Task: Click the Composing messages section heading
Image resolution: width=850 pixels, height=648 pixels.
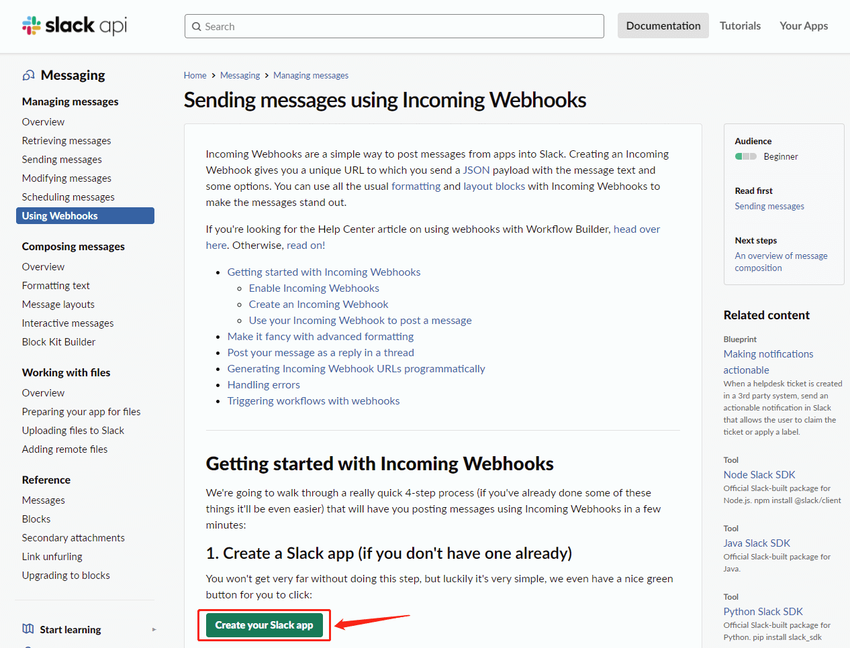Action: tap(73, 246)
